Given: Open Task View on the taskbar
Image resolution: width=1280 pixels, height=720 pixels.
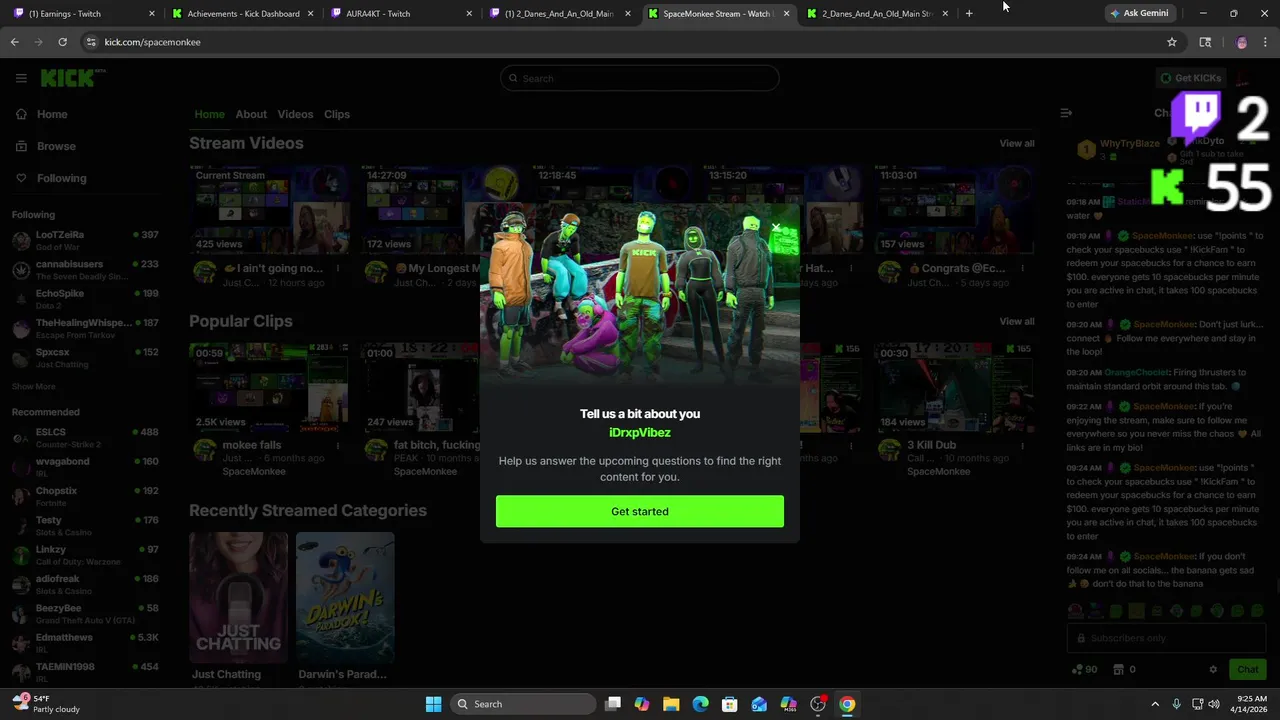Looking at the screenshot, I should point(613,704).
